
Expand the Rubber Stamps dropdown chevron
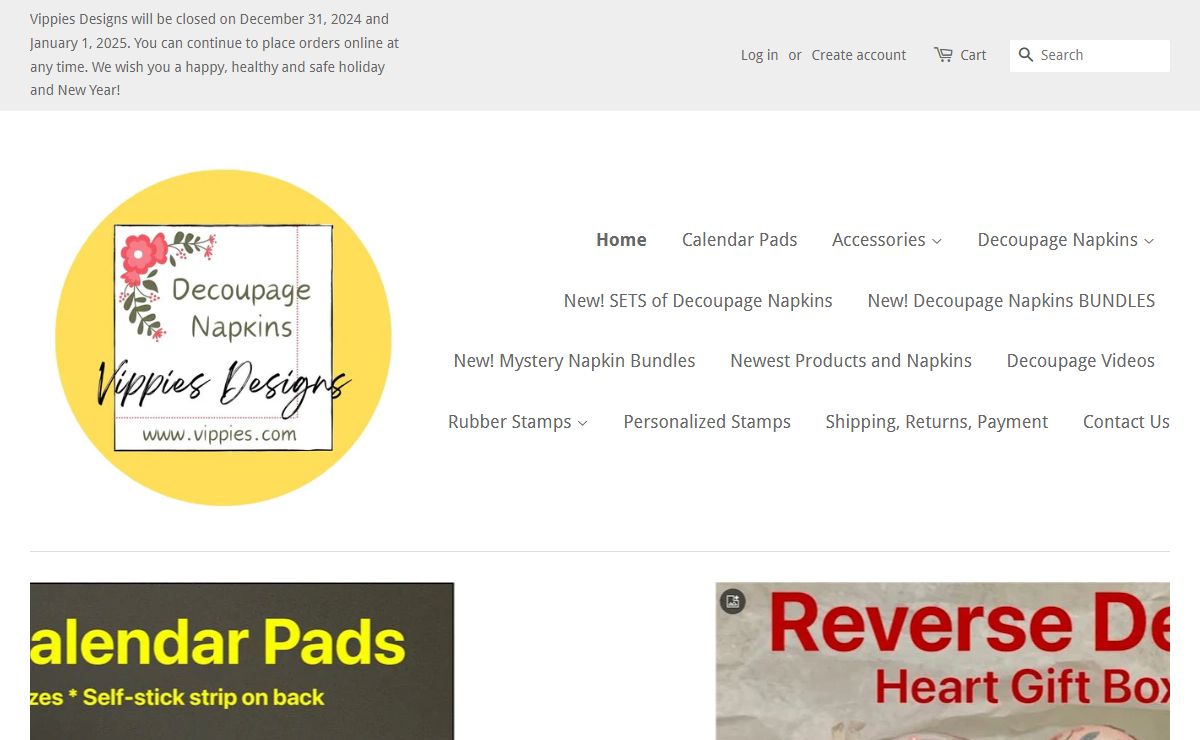[583, 423]
